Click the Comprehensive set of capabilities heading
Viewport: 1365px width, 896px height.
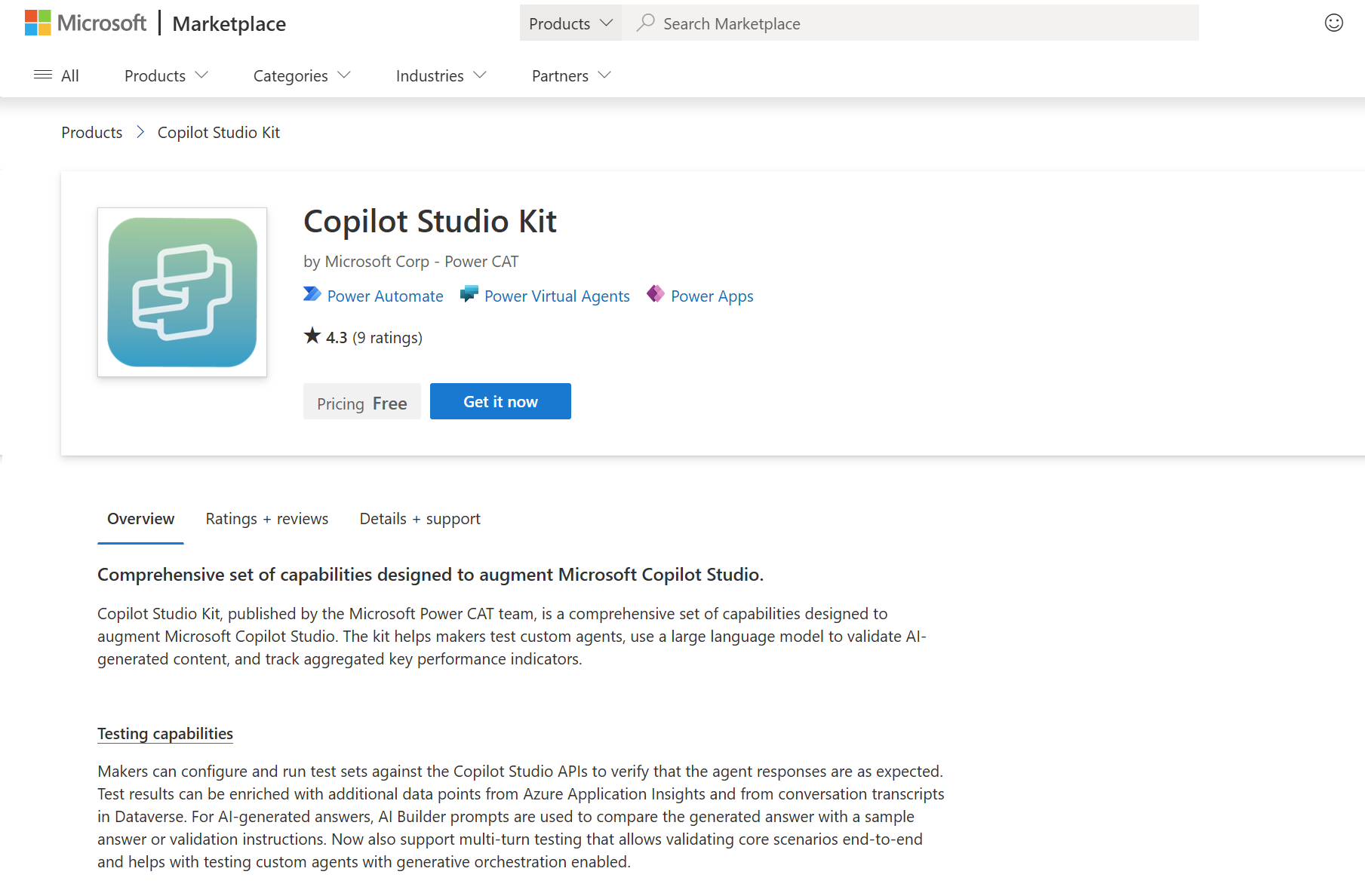pyautogui.click(x=431, y=575)
